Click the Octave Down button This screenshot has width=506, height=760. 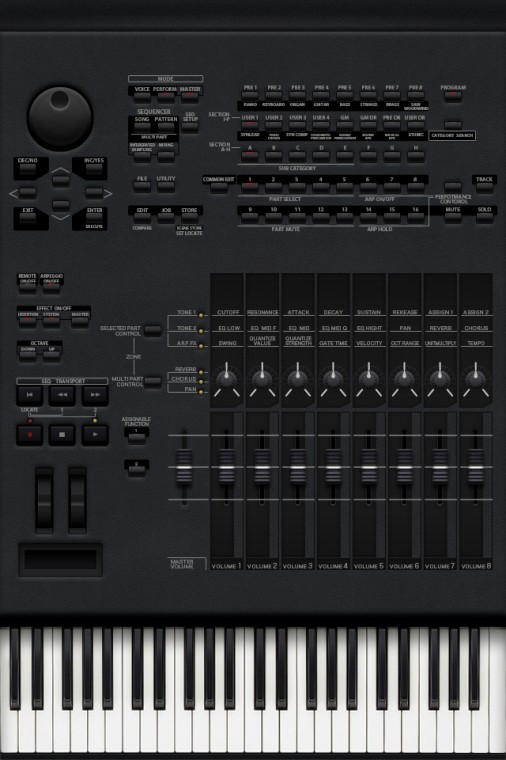tap(28, 356)
